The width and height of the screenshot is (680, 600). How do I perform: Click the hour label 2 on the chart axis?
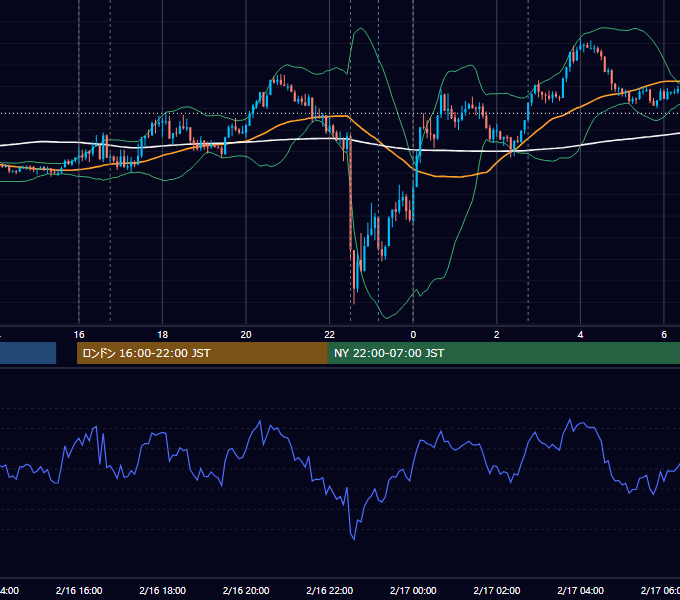(497, 335)
